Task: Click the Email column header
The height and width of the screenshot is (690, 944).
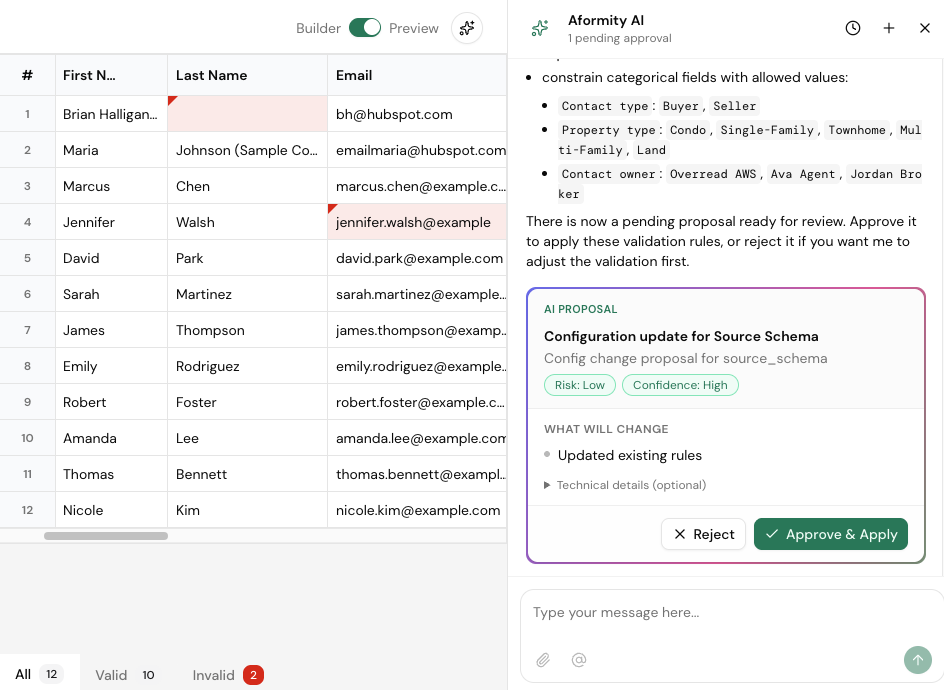Action: (x=417, y=75)
